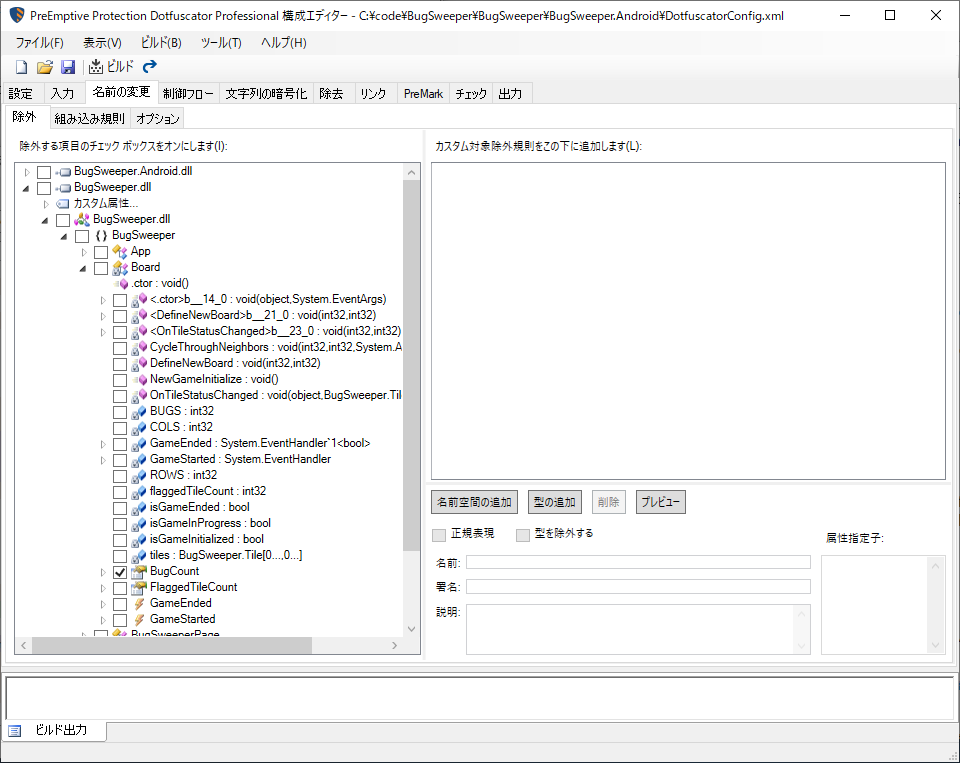Screen dimensions: 960x763
Task: Check the isGameInProgress checkbox
Action: click(x=120, y=524)
